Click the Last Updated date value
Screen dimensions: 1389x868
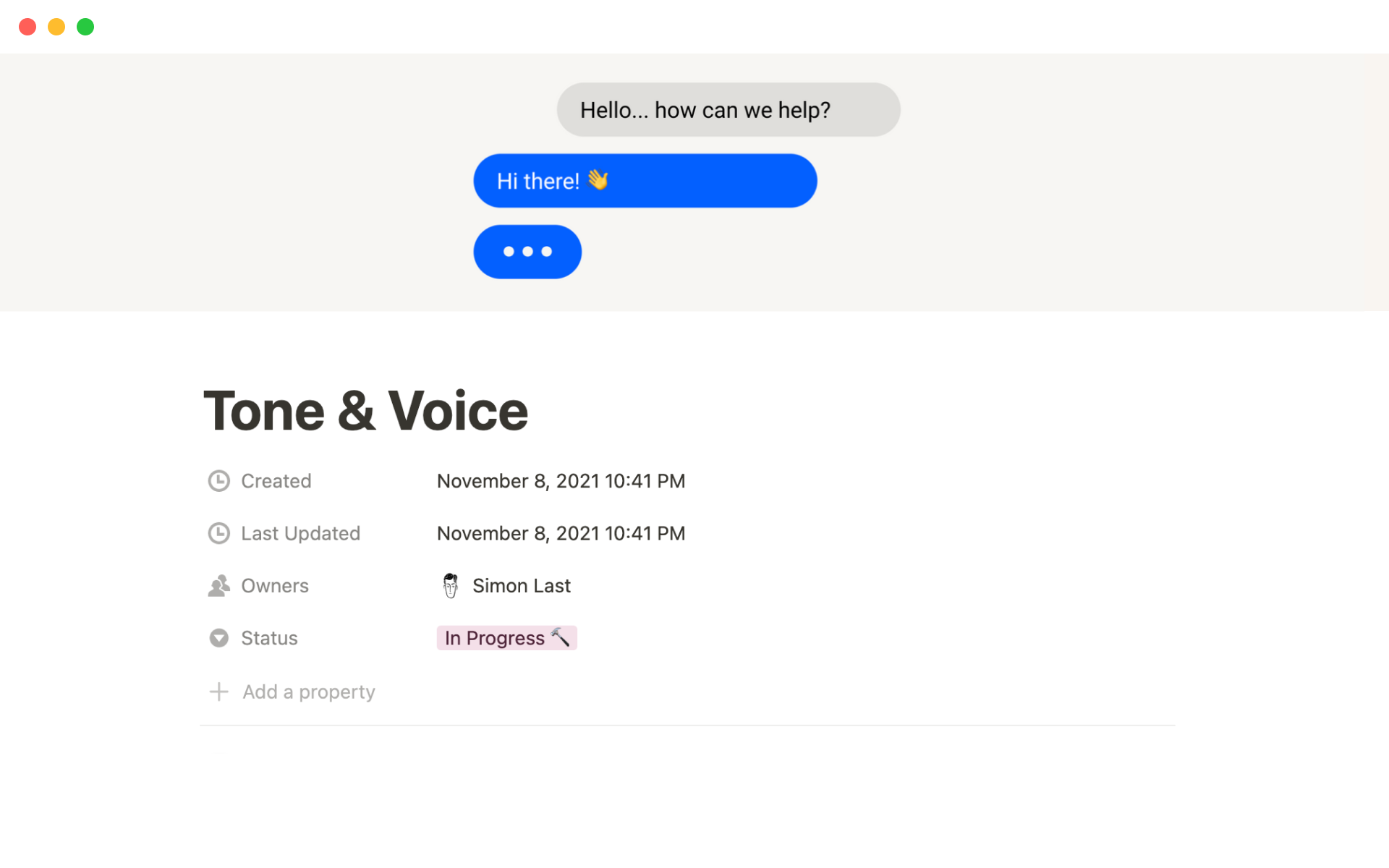pyautogui.click(x=561, y=533)
